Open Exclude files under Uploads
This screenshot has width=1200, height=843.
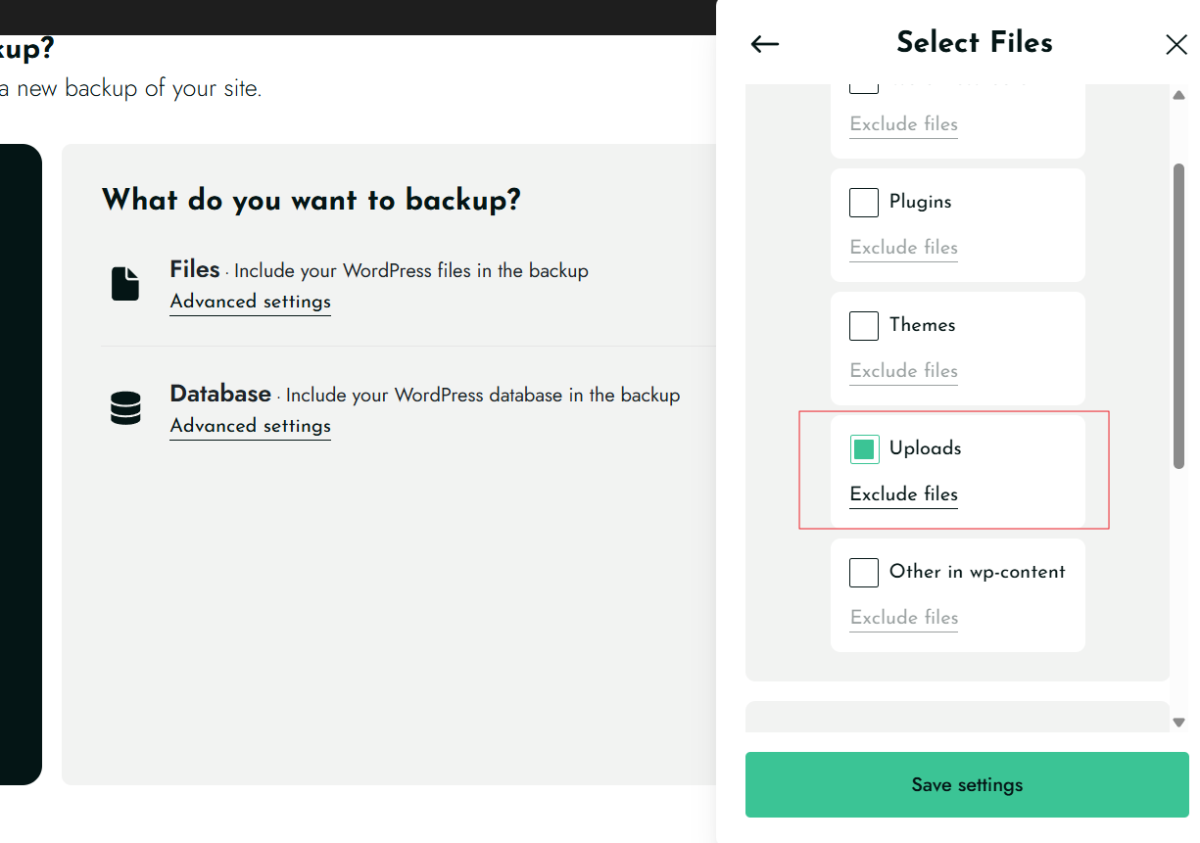(x=903, y=494)
